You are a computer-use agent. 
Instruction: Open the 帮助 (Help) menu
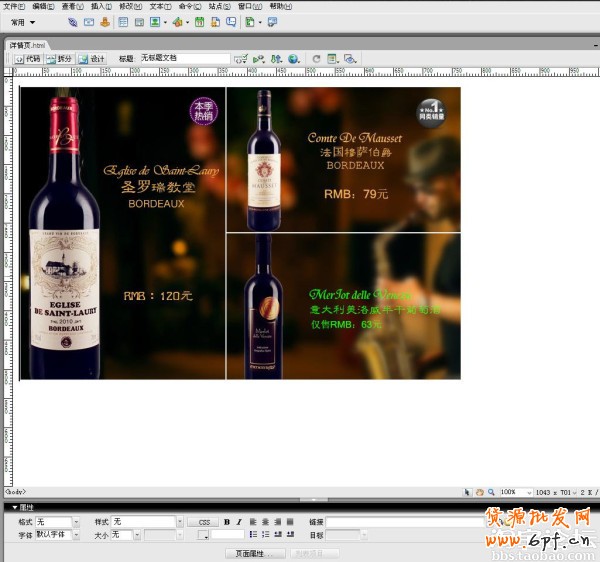[281, 7]
